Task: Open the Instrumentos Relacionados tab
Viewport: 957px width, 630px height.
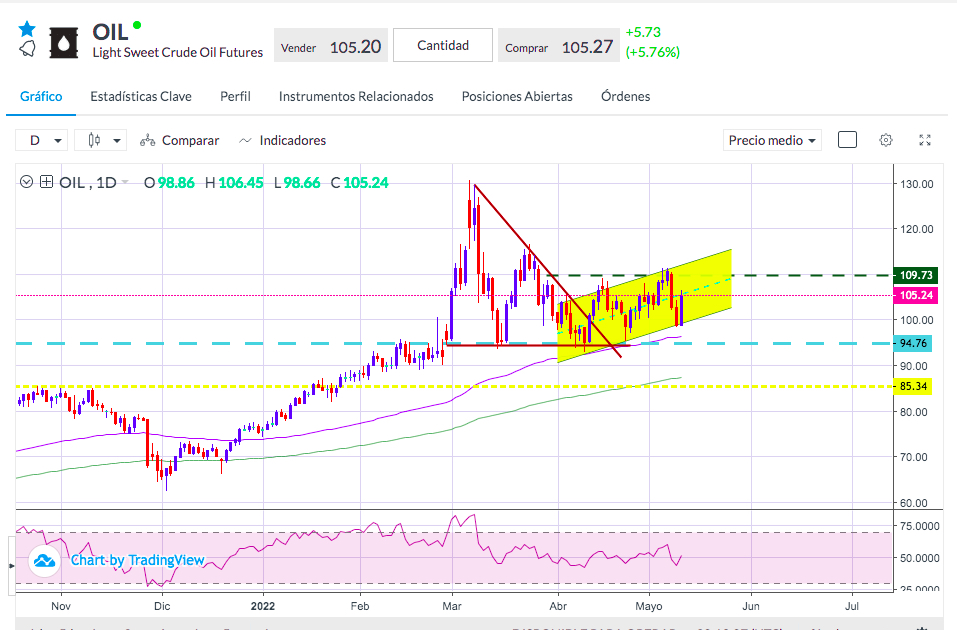Action: coord(356,96)
